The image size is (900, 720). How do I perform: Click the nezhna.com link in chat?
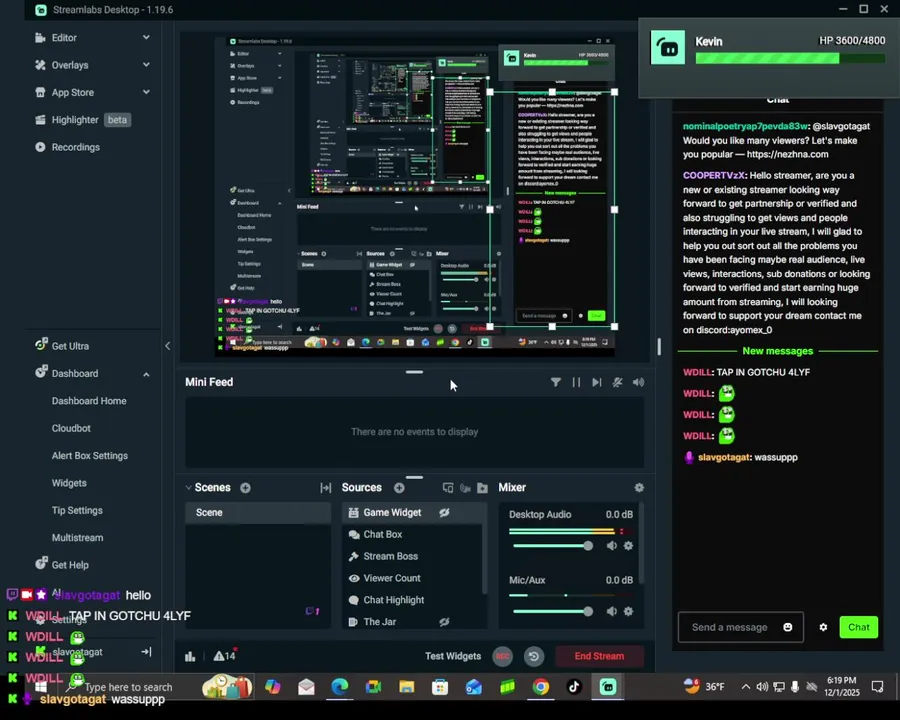point(788,154)
